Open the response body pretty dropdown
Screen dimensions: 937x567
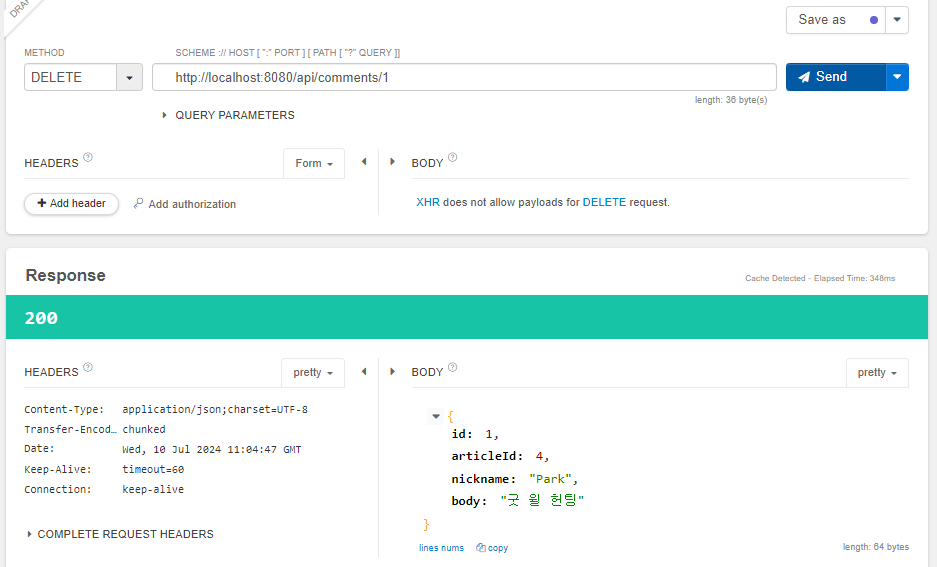tap(877, 372)
